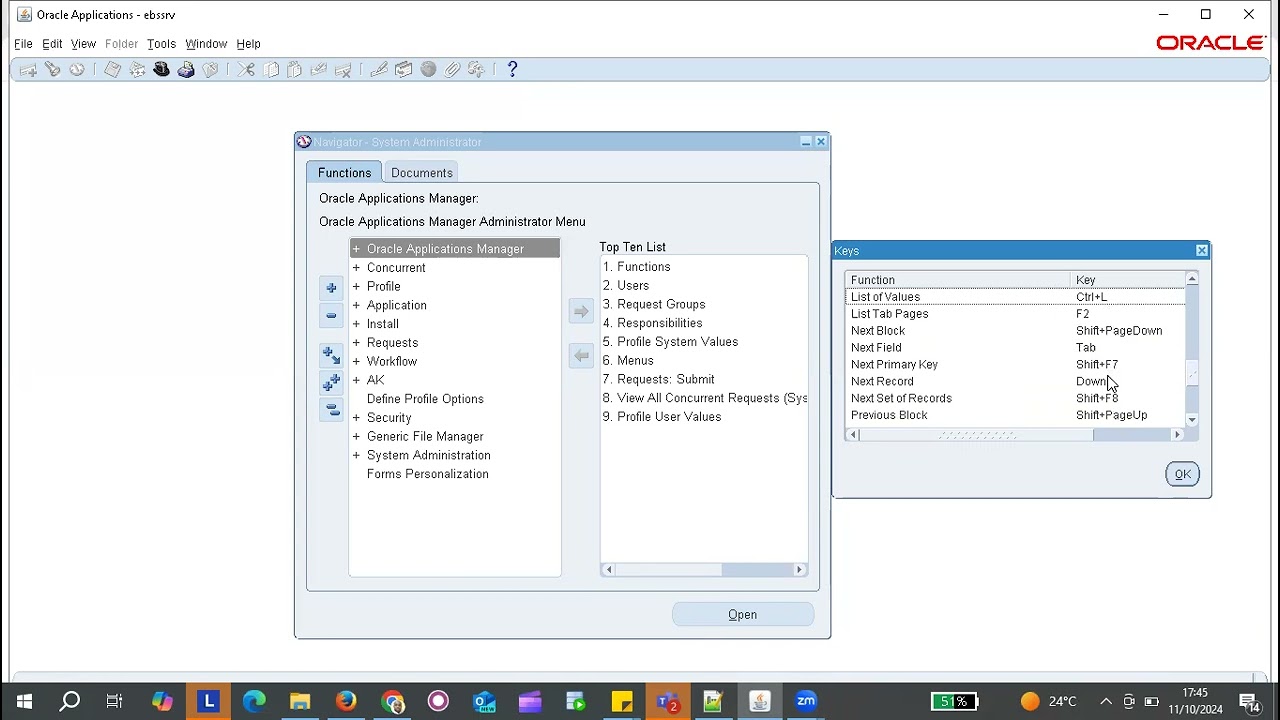Click the Collapse All button beside tree
This screenshot has height=720, width=1280.
[x=331, y=410]
